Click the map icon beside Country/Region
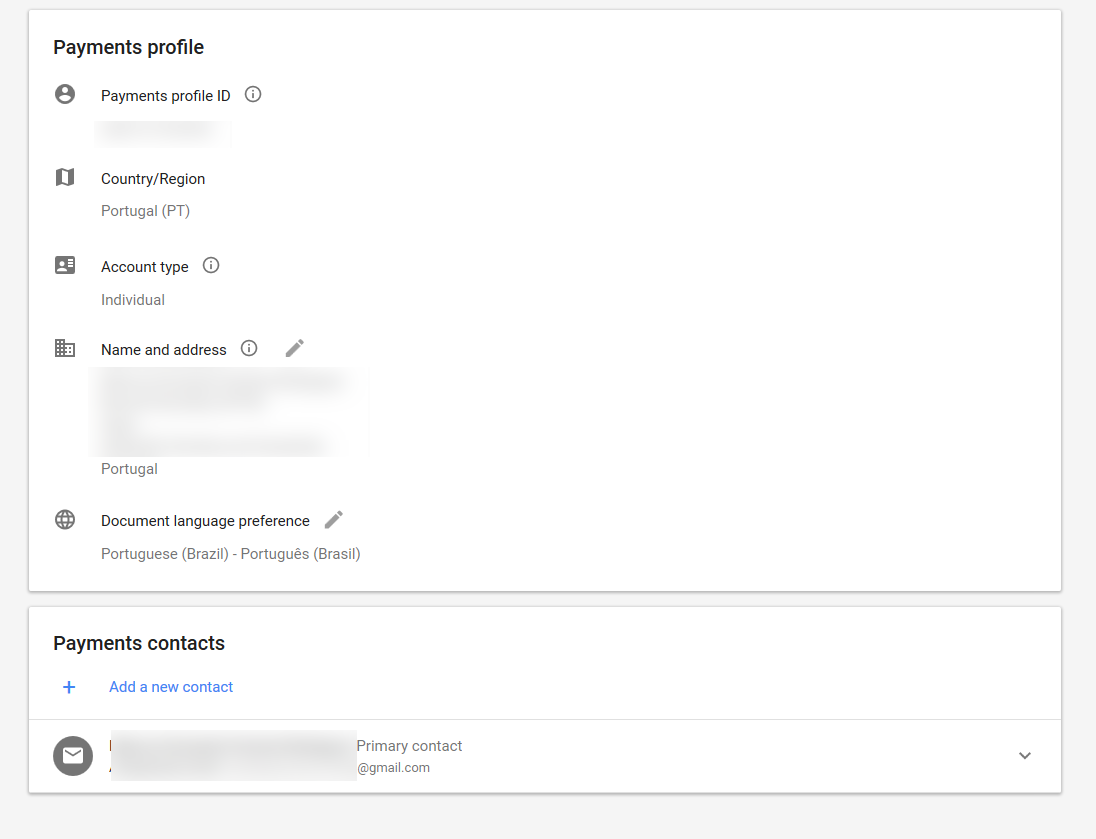Image resolution: width=1096 pixels, height=839 pixels. point(65,178)
